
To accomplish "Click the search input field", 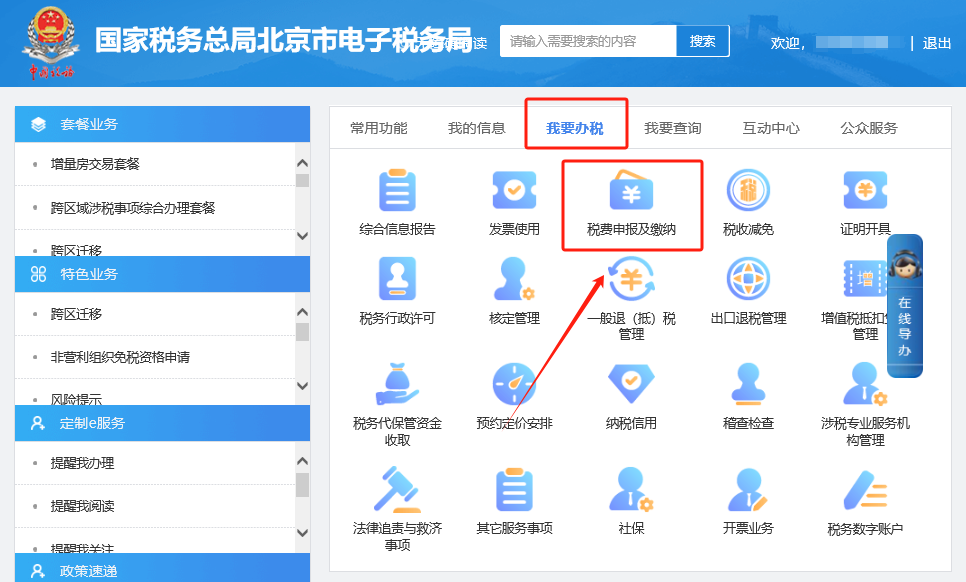I will pyautogui.click(x=588, y=42).
